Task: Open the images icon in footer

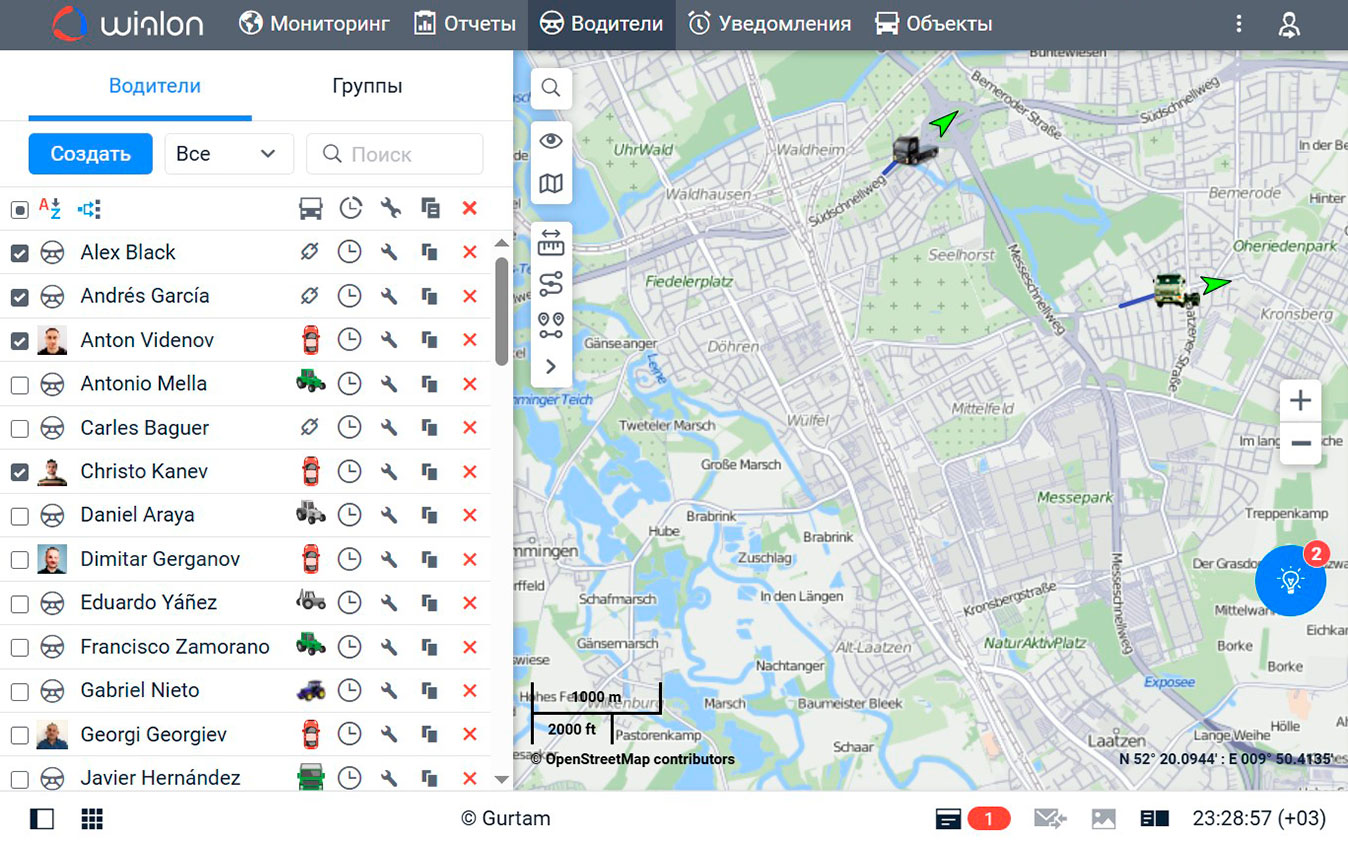Action: [x=1103, y=819]
